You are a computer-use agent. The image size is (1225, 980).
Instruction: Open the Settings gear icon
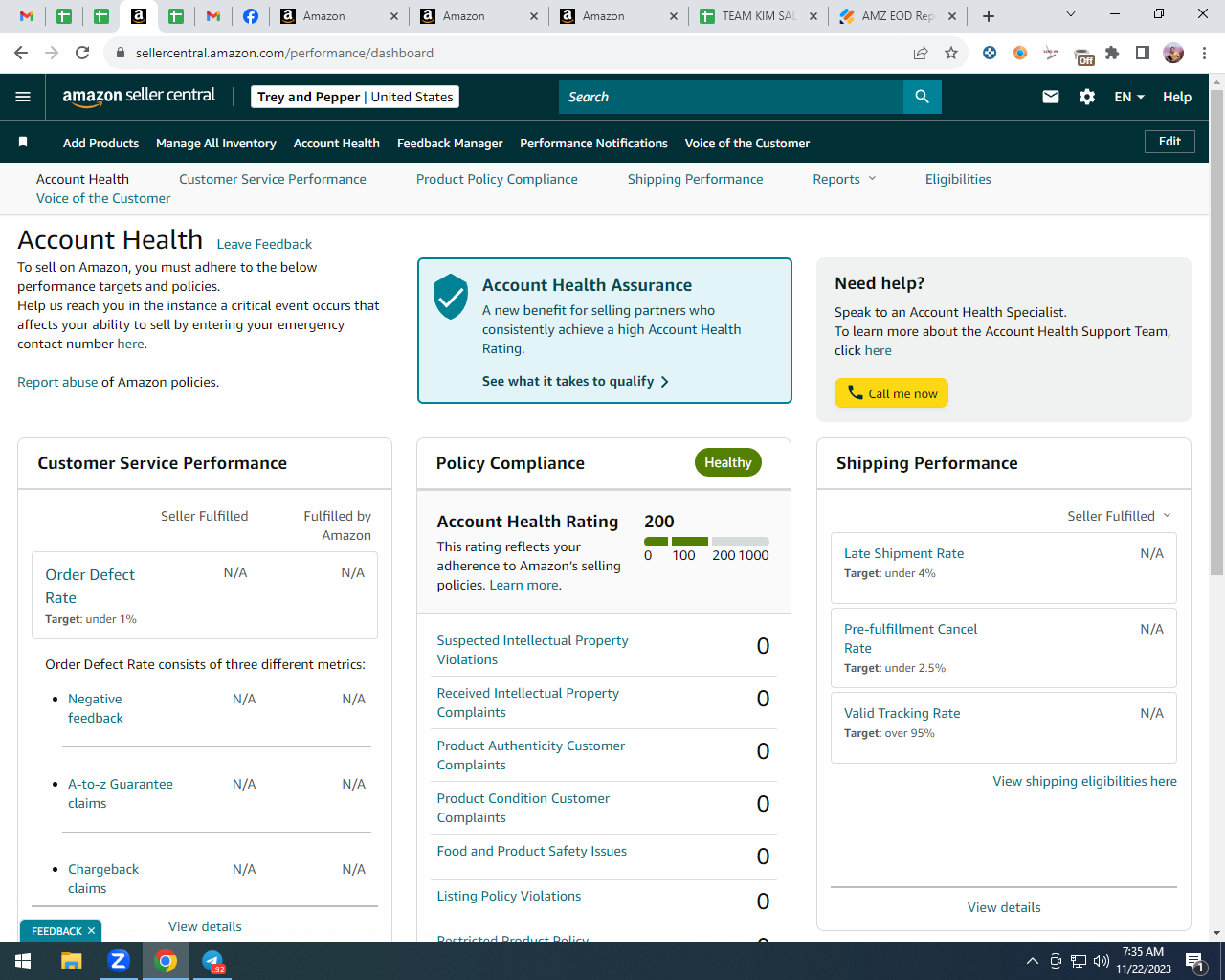coord(1087,97)
